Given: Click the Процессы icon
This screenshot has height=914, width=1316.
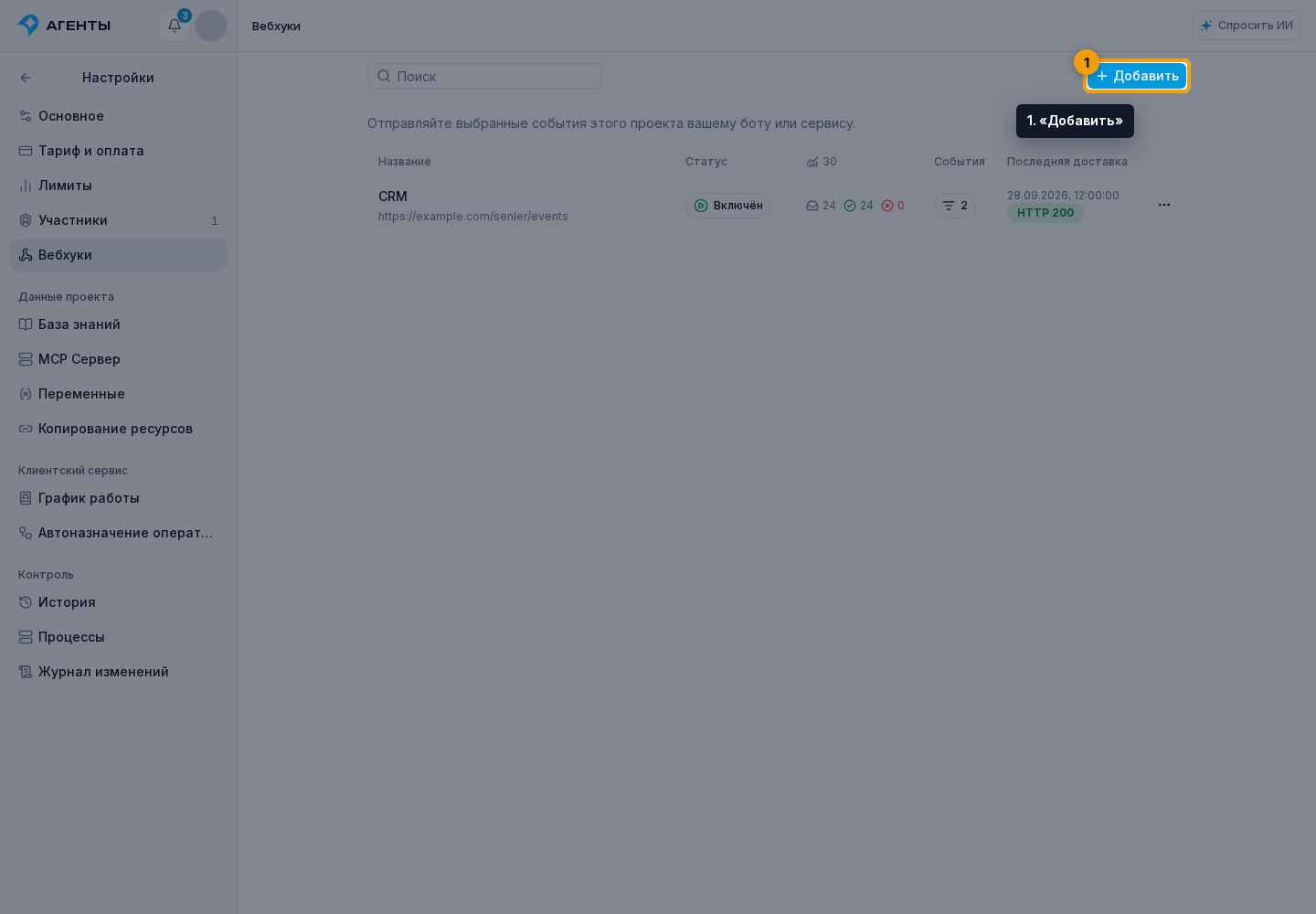Looking at the screenshot, I should [x=26, y=637].
